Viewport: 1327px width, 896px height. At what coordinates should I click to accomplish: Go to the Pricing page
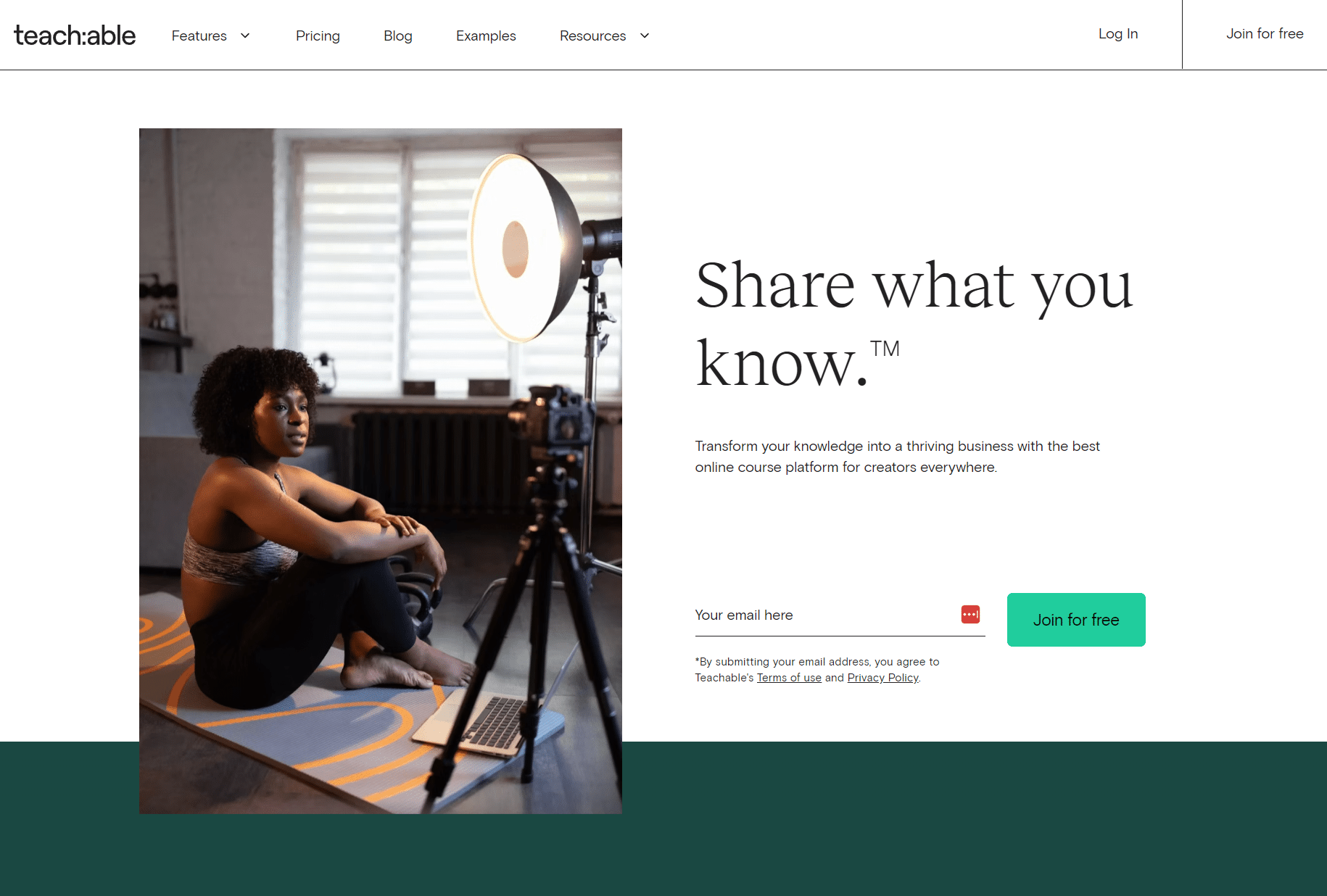318,36
